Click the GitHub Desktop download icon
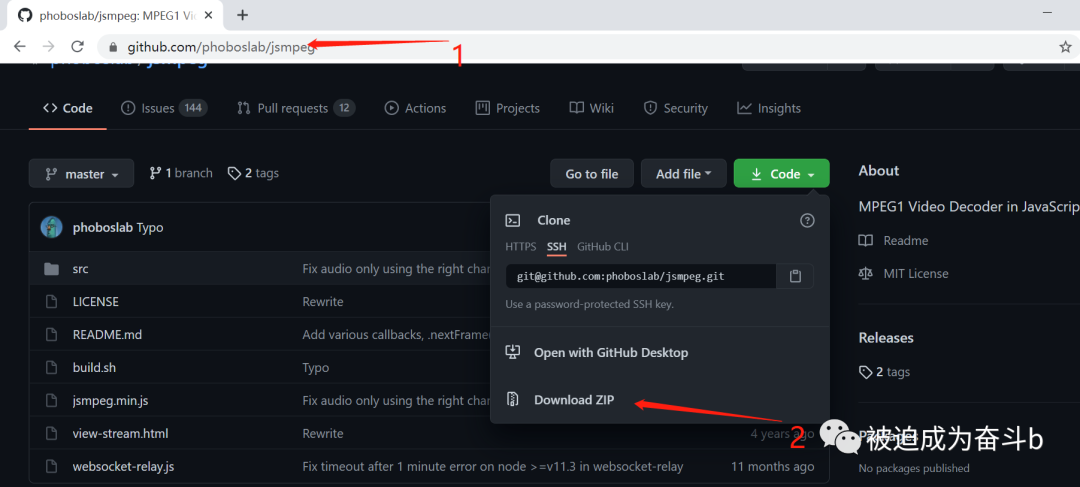This screenshot has height=487, width=1080. click(x=512, y=352)
